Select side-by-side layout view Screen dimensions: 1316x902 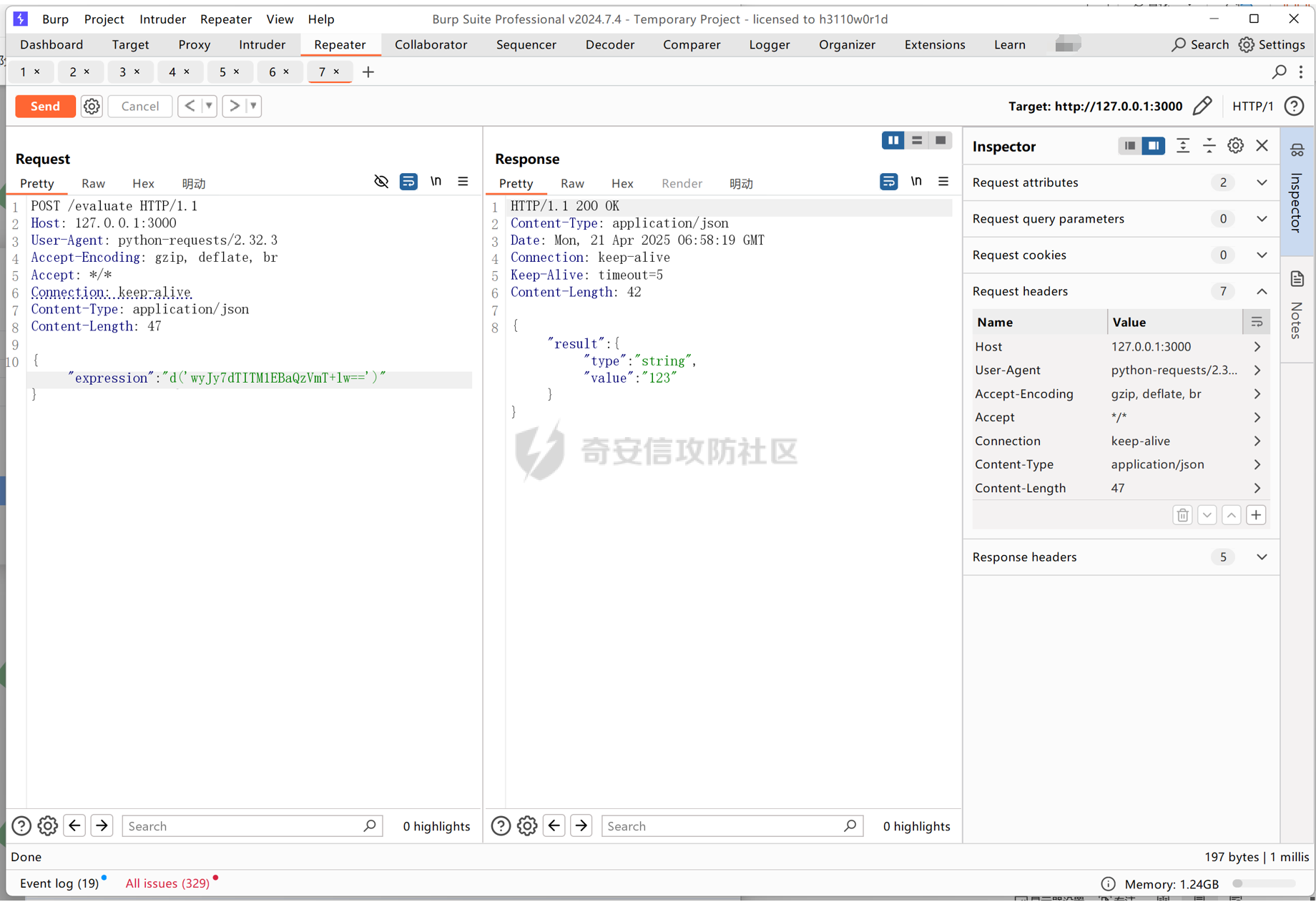tap(893, 140)
